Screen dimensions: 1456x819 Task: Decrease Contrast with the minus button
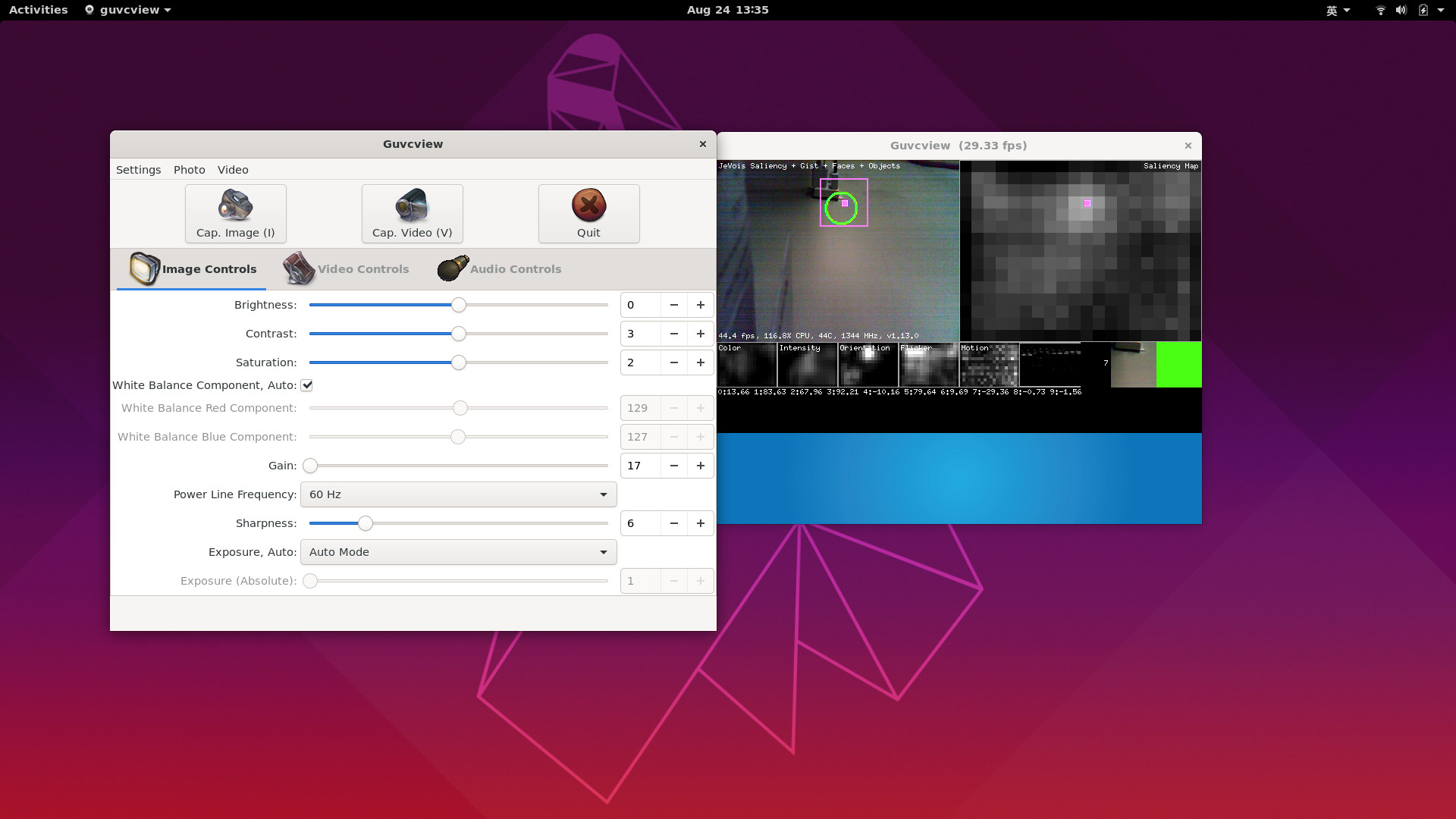click(x=673, y=334)
